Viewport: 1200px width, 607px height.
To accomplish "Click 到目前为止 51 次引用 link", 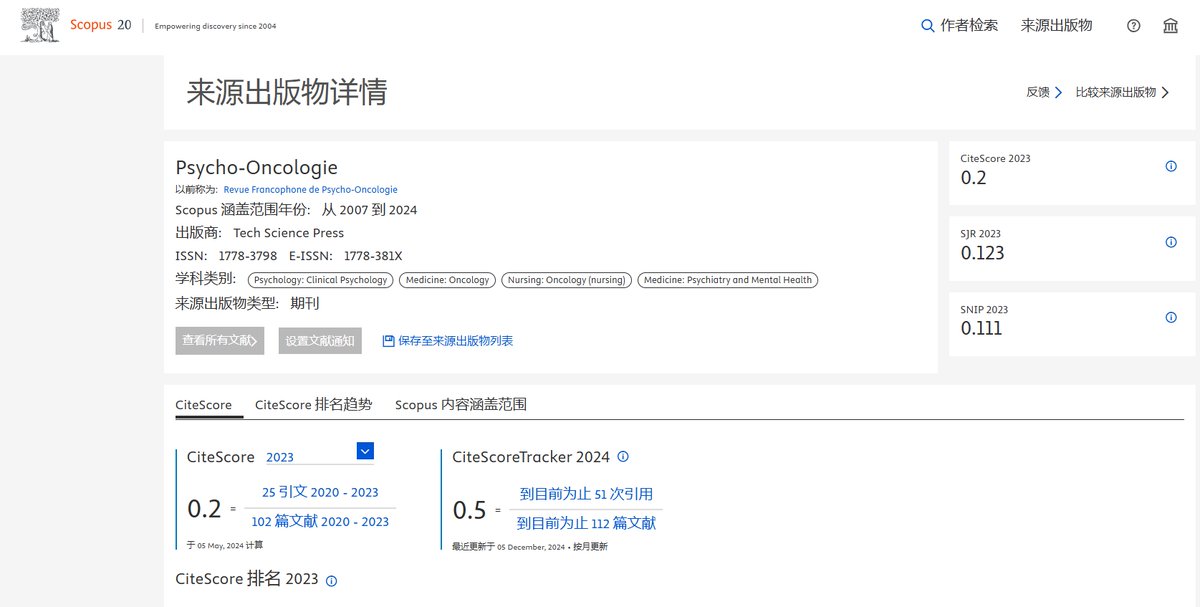I will click(x=586, y=494).
